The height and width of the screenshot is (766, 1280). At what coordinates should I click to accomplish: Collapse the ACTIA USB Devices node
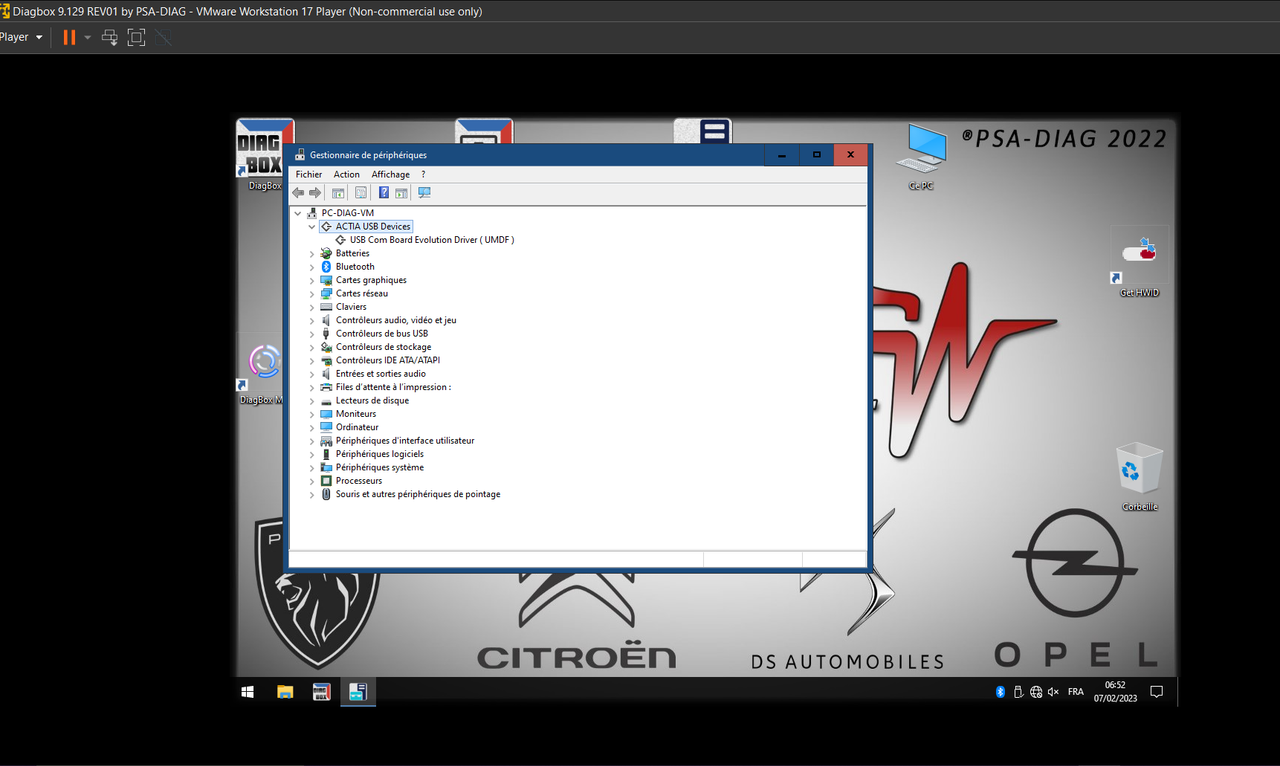click(312, 227)
